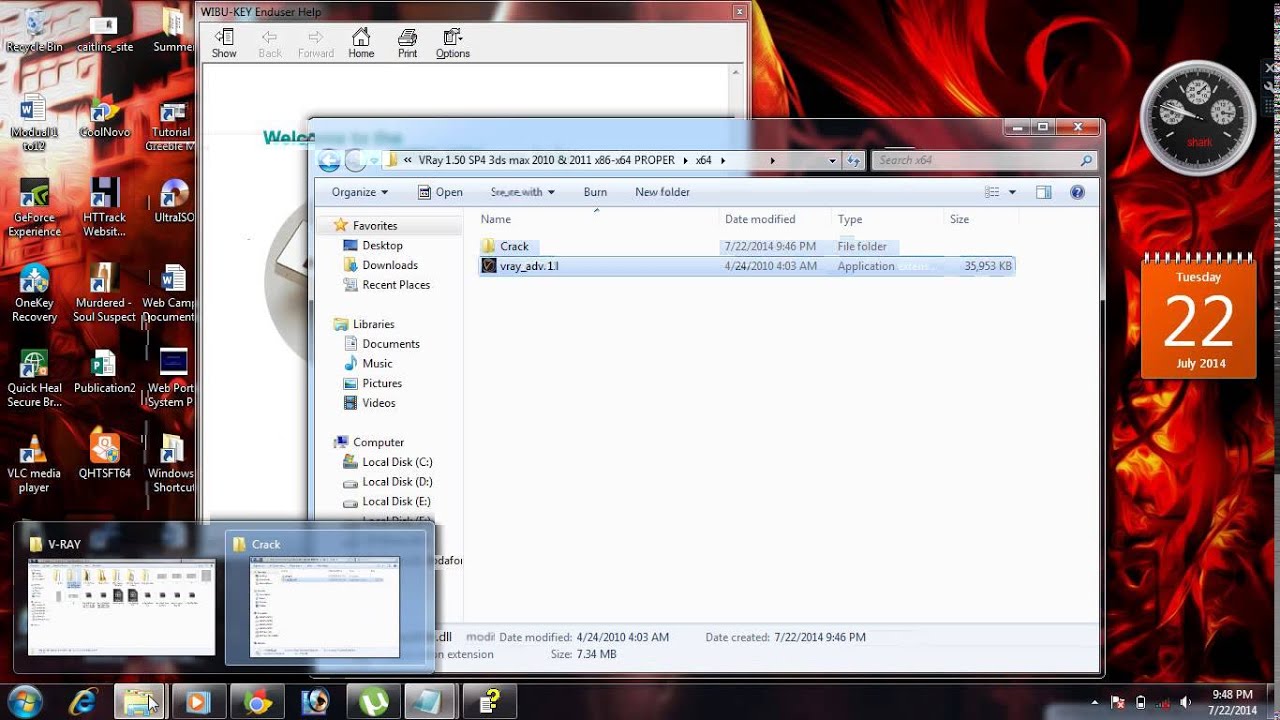Show hidden tray icons arrow
Image resolution: width=1280 pixels, height=720 pixels.
point(1095,702)
